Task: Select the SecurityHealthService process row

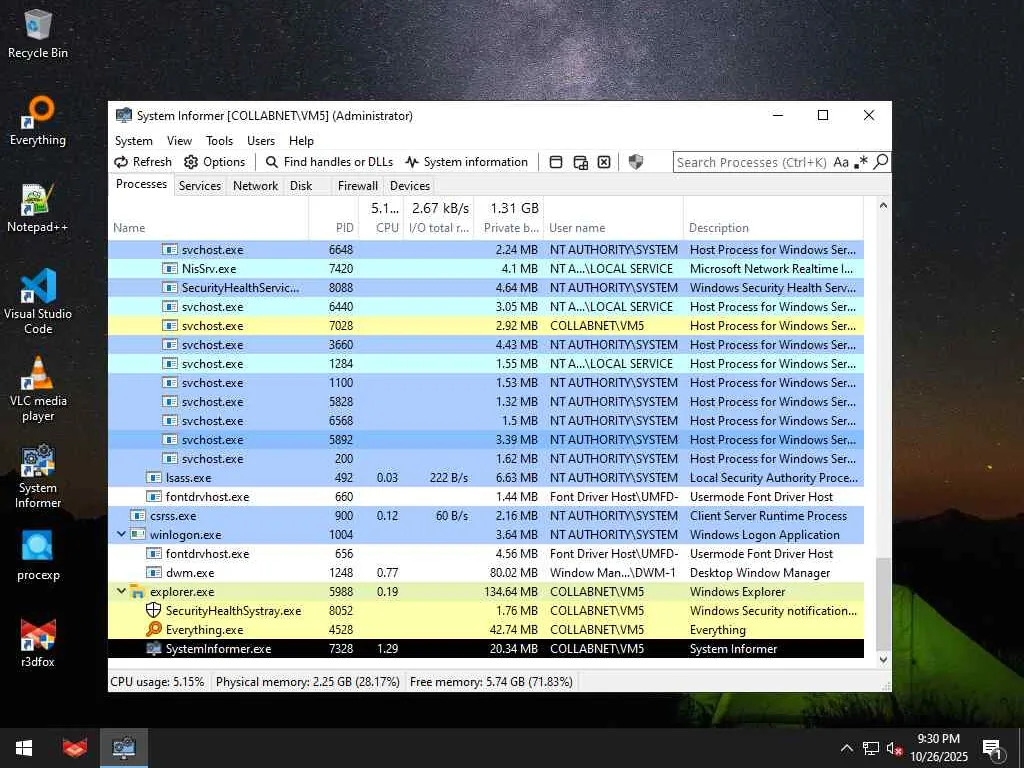Action: point(486,287)
